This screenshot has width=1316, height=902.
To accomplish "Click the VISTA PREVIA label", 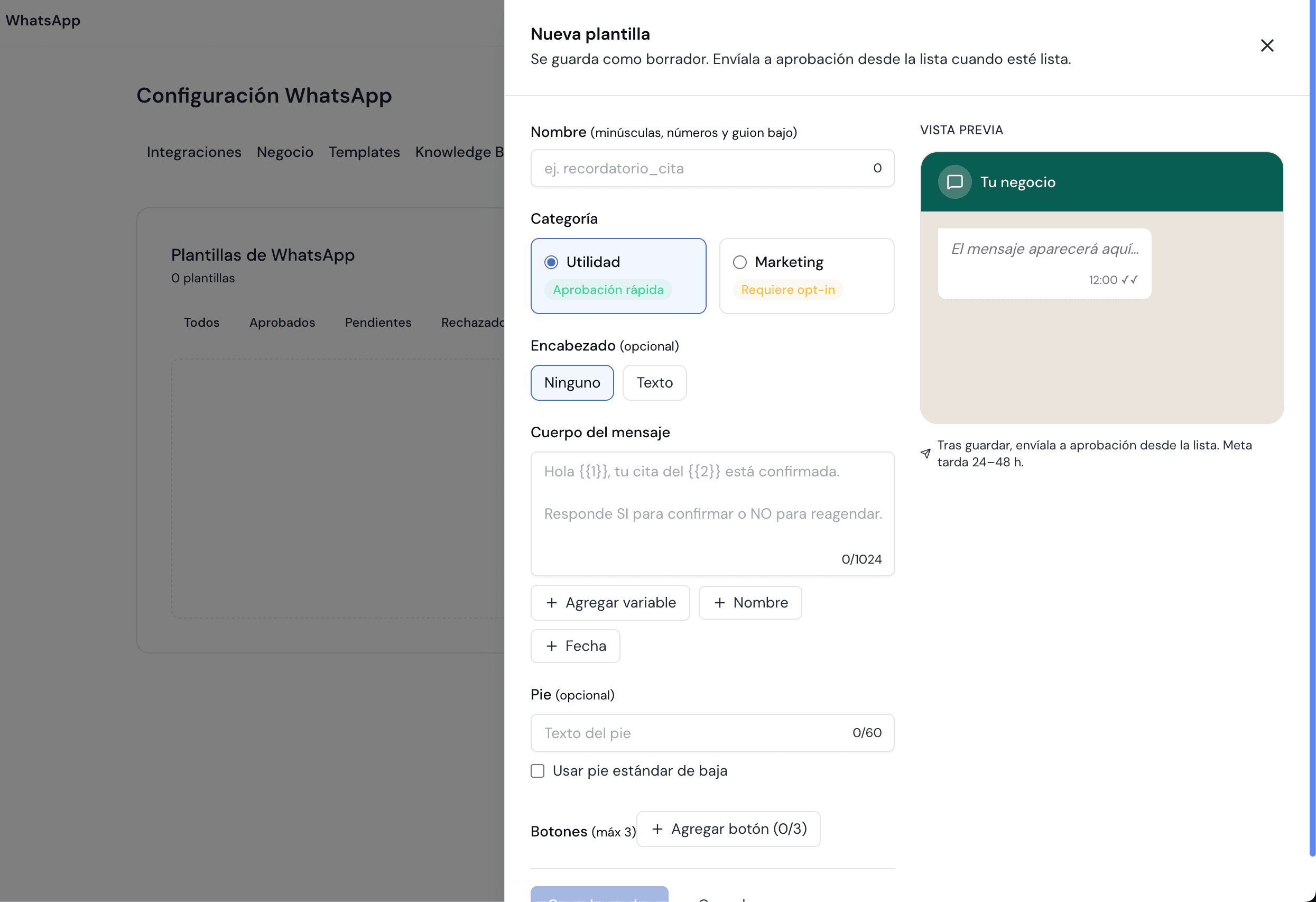I will pos(961,130).
